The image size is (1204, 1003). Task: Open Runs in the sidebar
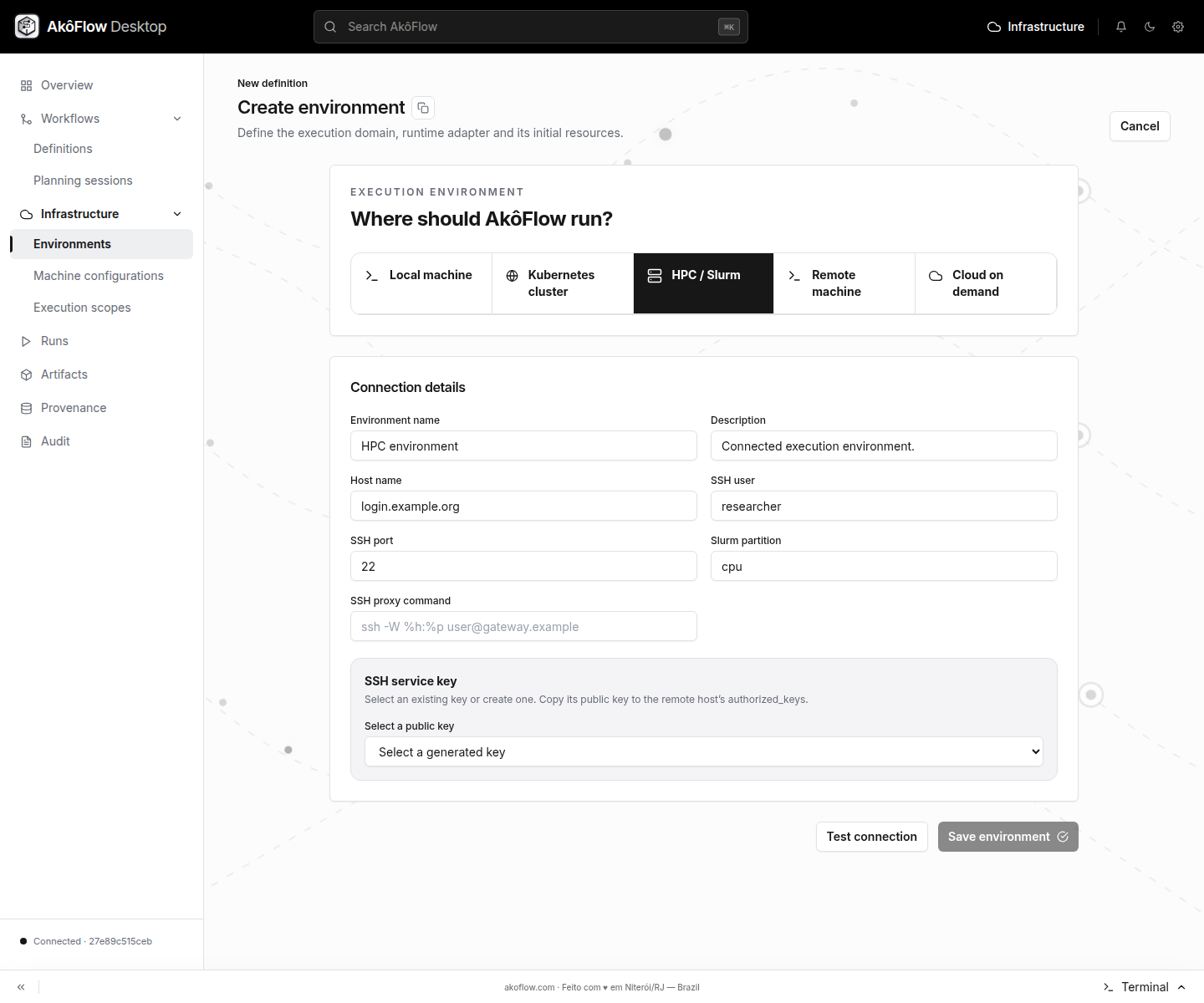[101, 341]
